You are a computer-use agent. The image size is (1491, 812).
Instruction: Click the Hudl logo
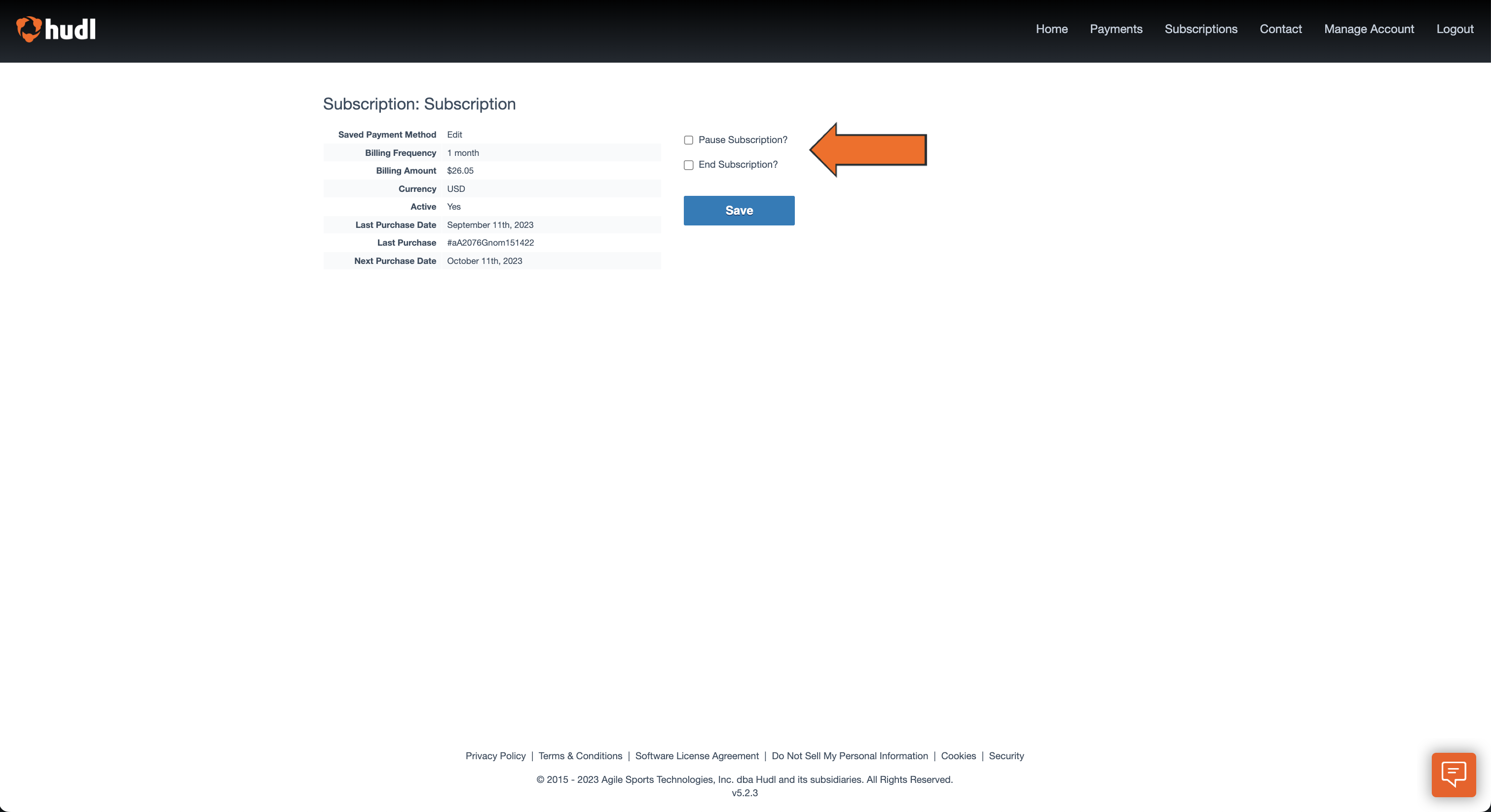(56, 29)
